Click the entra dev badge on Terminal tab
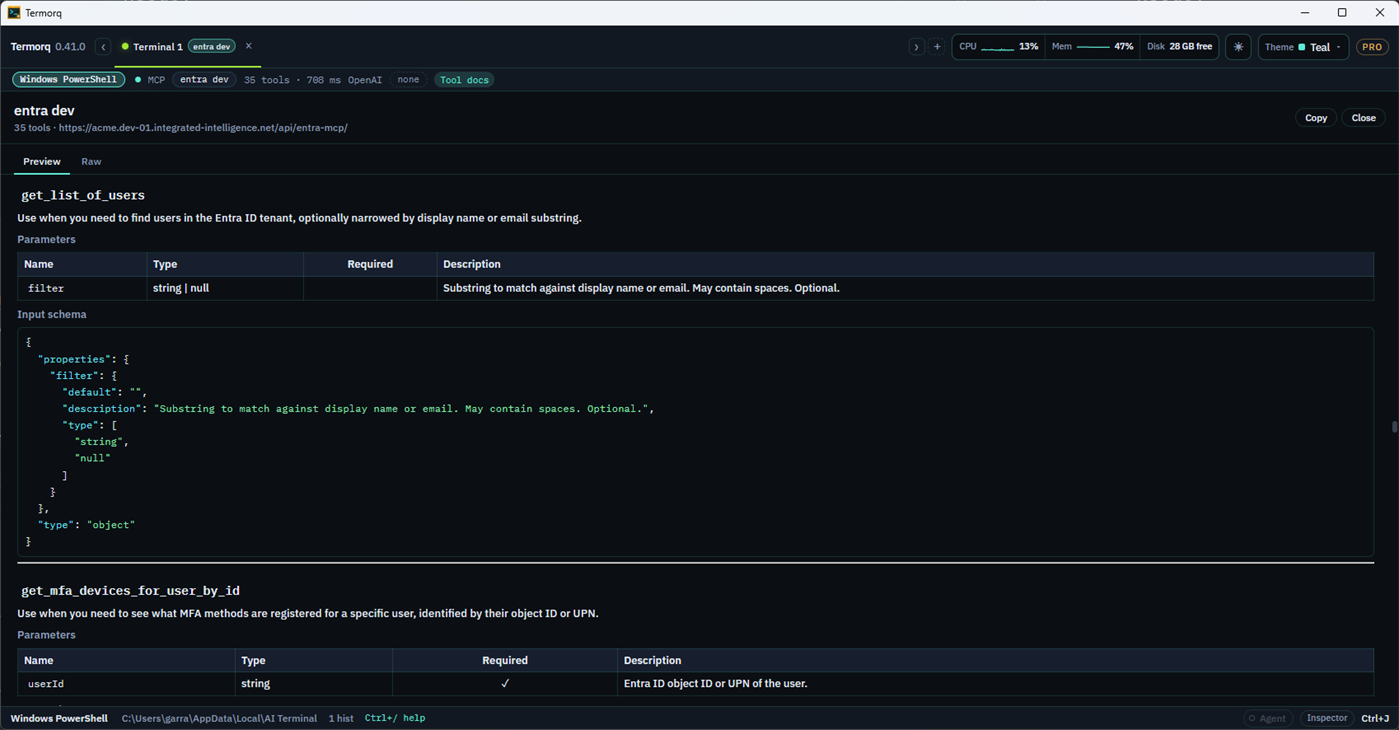This screenshot has width=1399, height=730. [212, 47]
